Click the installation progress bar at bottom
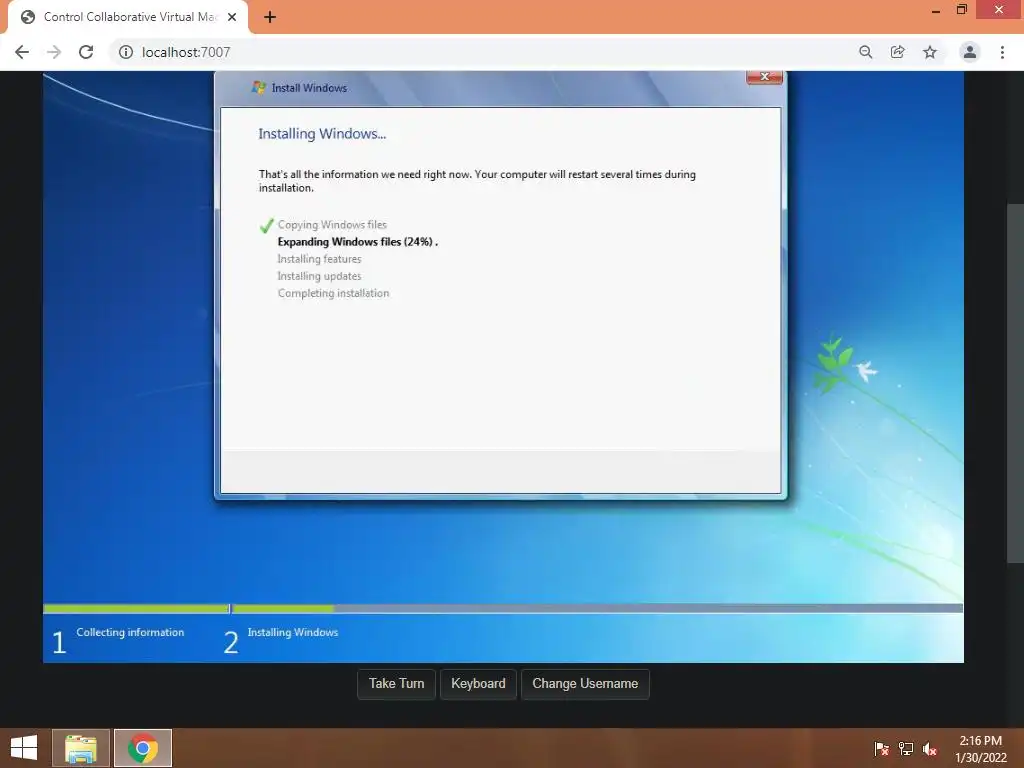The height and width of the screenshot is (768, 1024). (503, 609)
